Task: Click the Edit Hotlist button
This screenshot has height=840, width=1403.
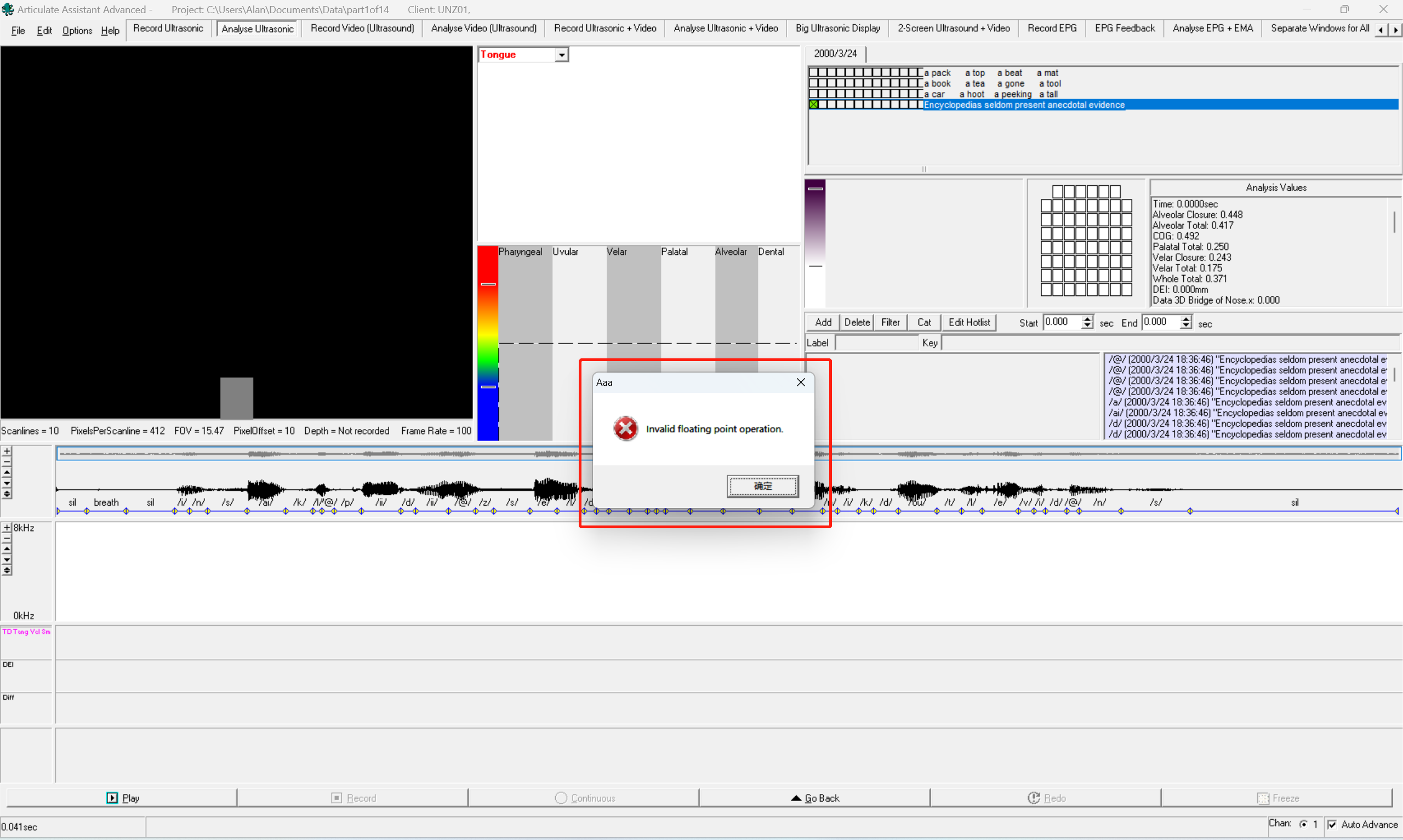Action: (x=969, y=322)
